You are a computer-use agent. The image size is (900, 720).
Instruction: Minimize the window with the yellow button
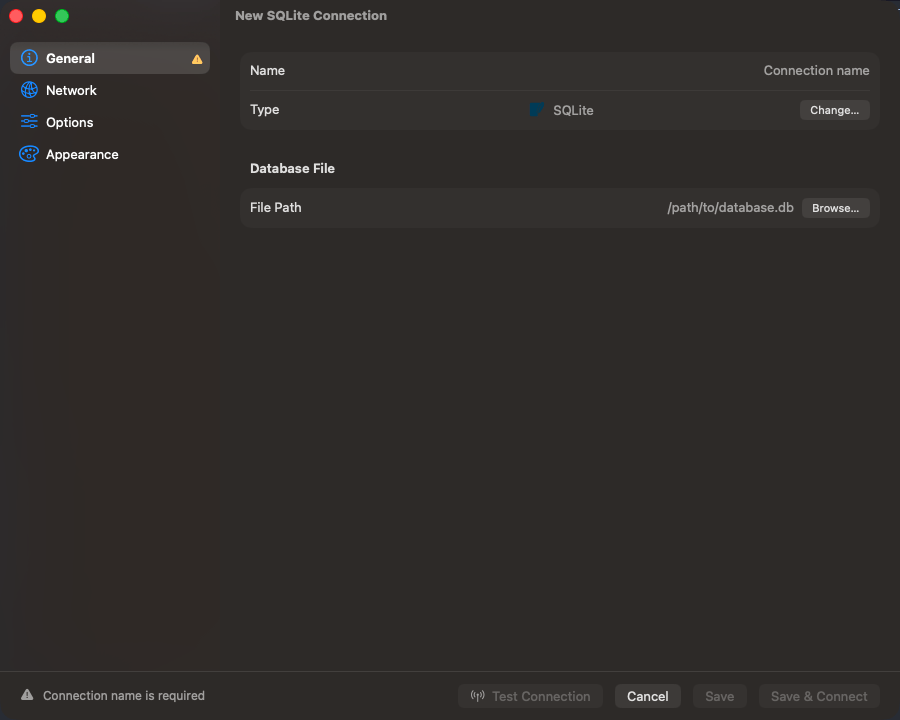coord(39,16)
